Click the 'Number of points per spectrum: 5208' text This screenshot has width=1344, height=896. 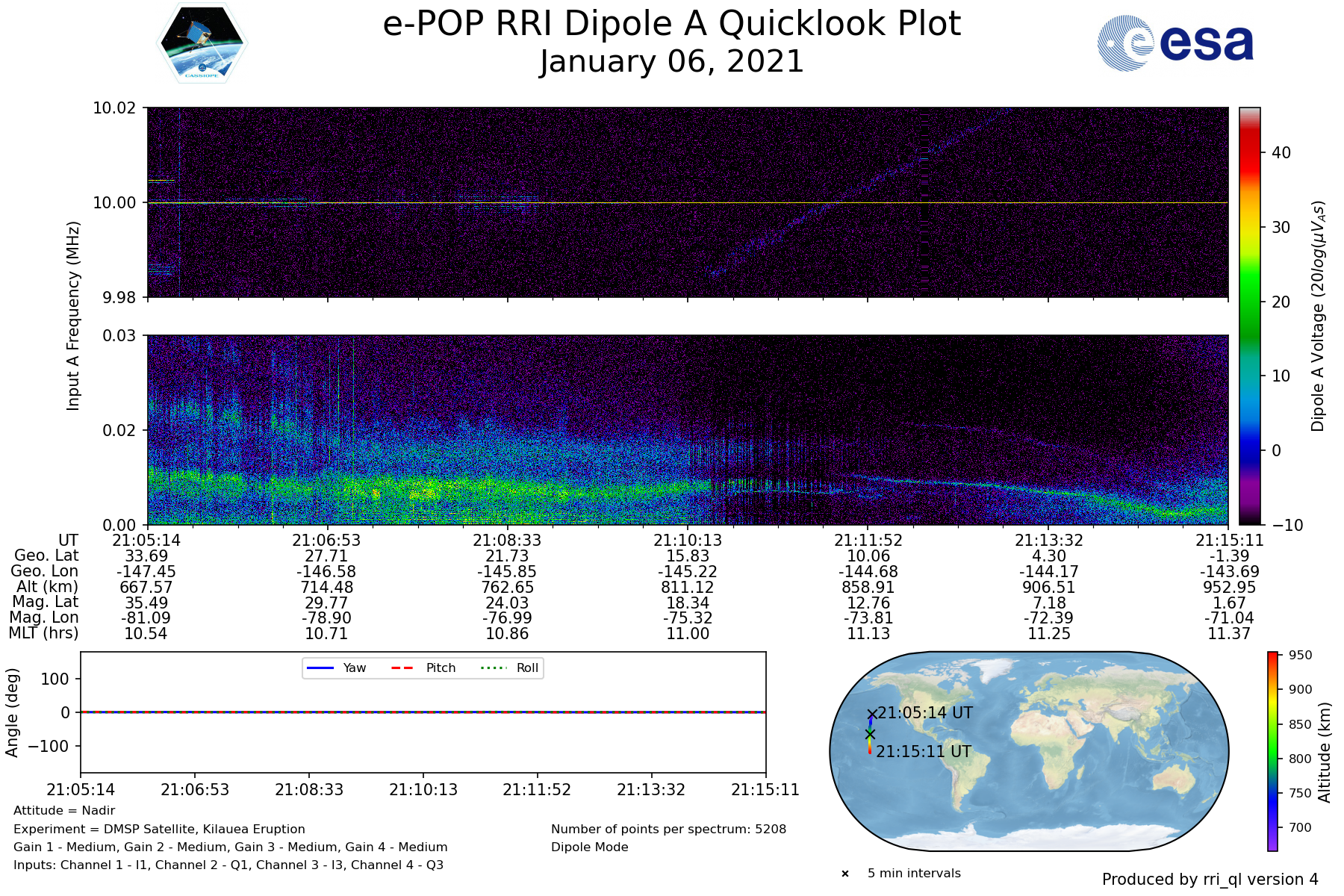(668, 829)
